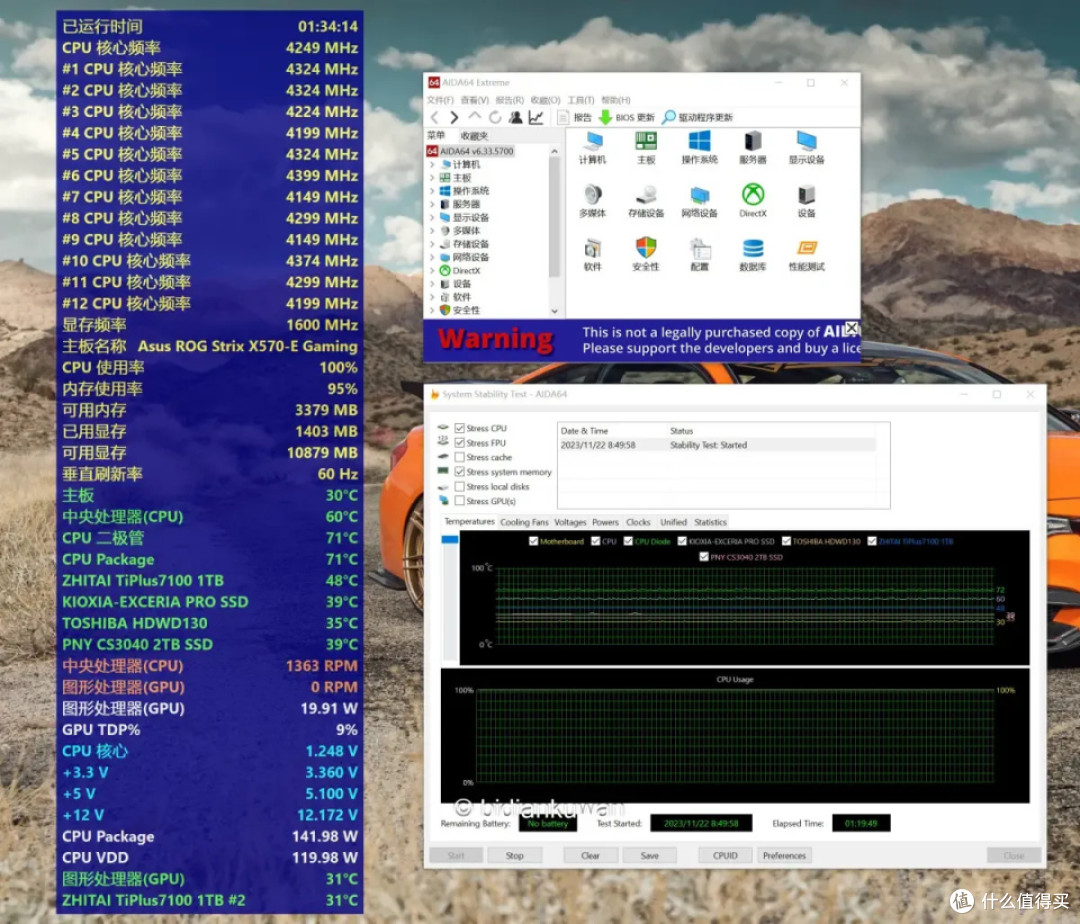Expand the 操作系统 tree node

pyautogui.click(x=432, y=191)
